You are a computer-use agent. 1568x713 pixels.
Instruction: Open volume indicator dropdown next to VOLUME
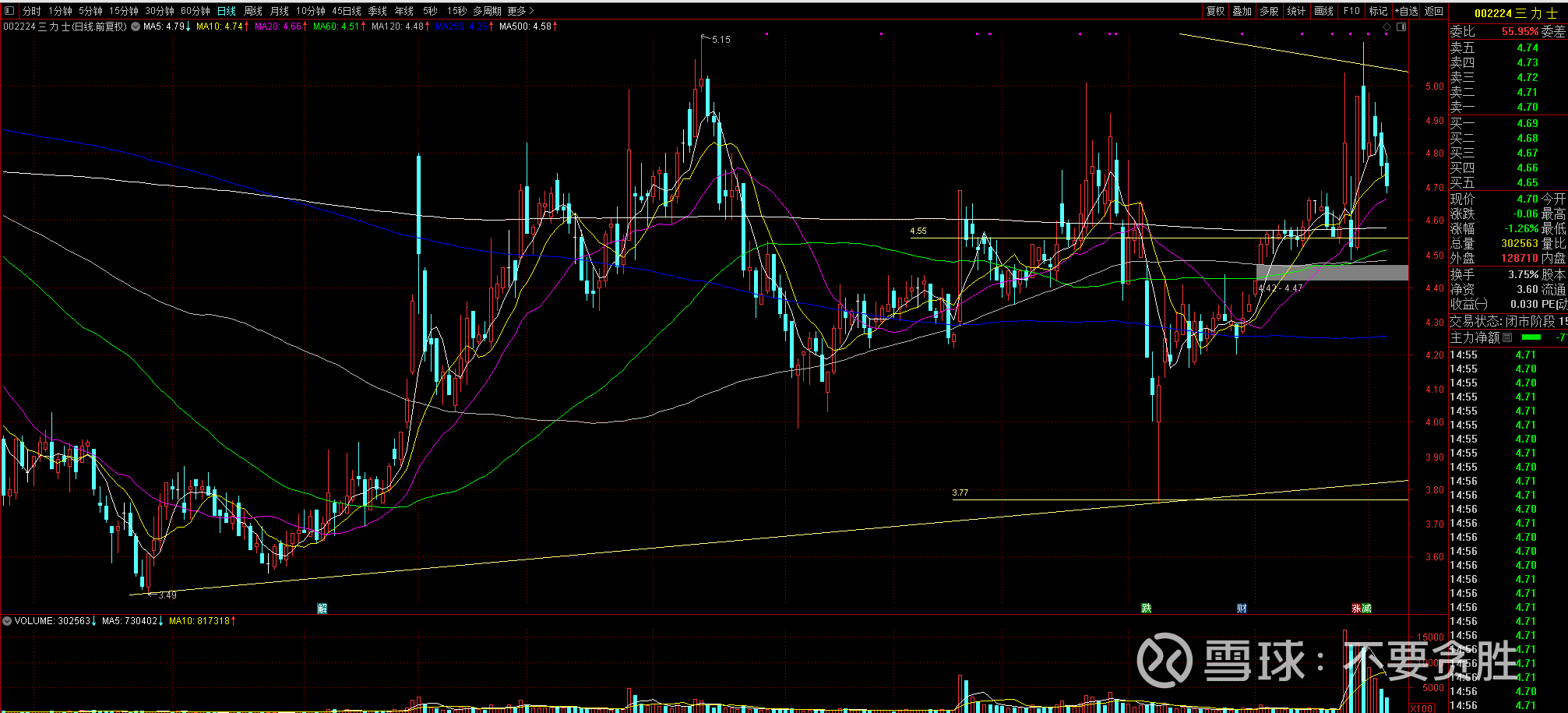pos(7,621)
